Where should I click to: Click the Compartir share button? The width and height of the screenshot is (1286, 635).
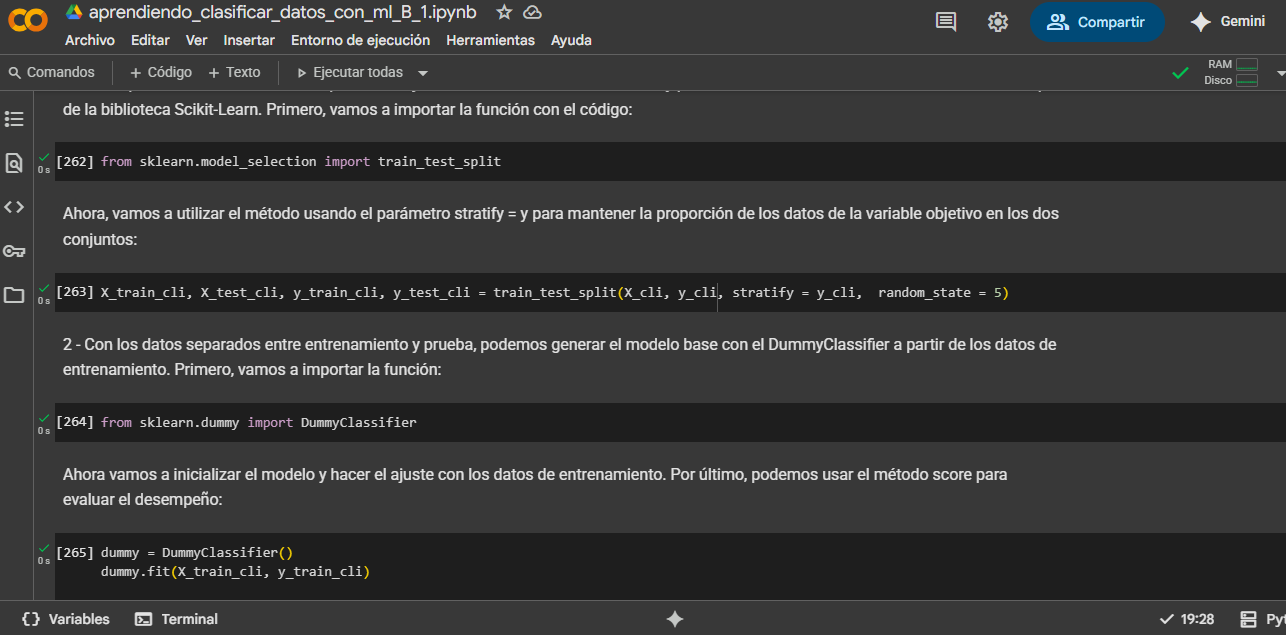(x=1097, y=22)
